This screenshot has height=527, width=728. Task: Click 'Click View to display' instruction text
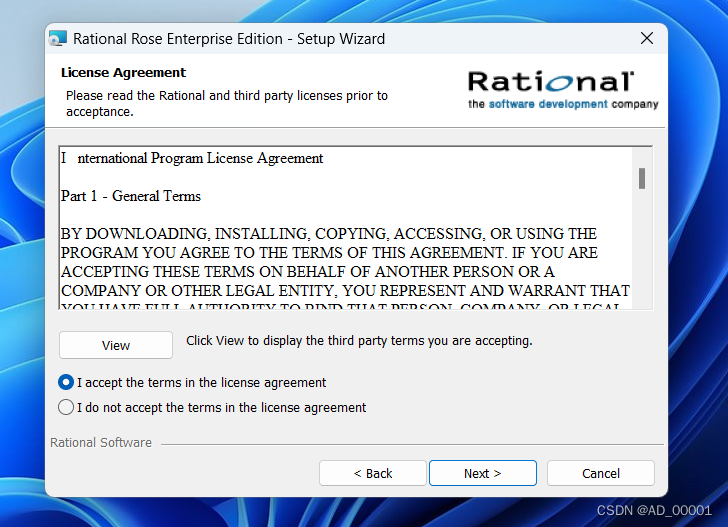tap(359, 341)
